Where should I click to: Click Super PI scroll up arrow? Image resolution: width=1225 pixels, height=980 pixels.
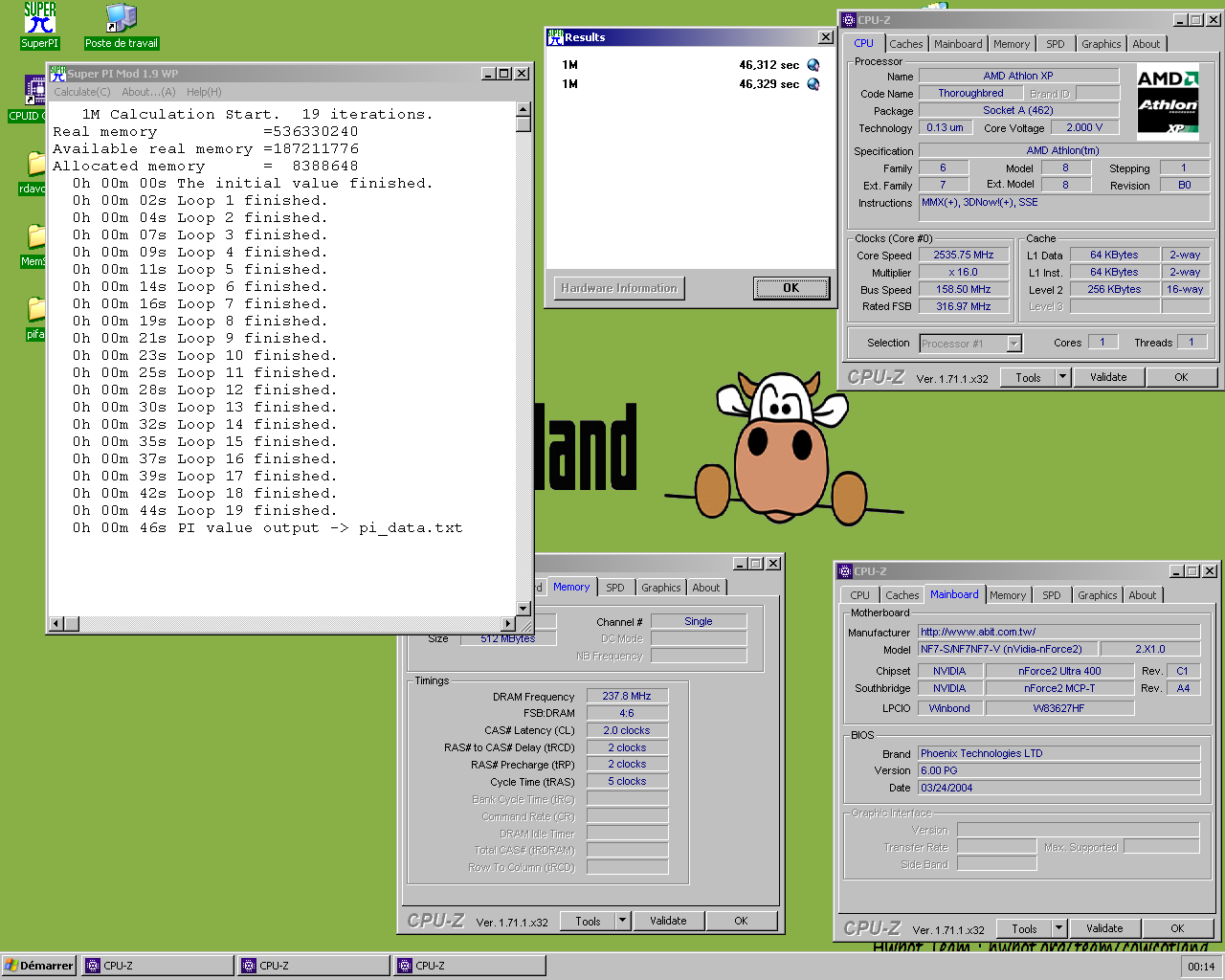tap(523, 109)
